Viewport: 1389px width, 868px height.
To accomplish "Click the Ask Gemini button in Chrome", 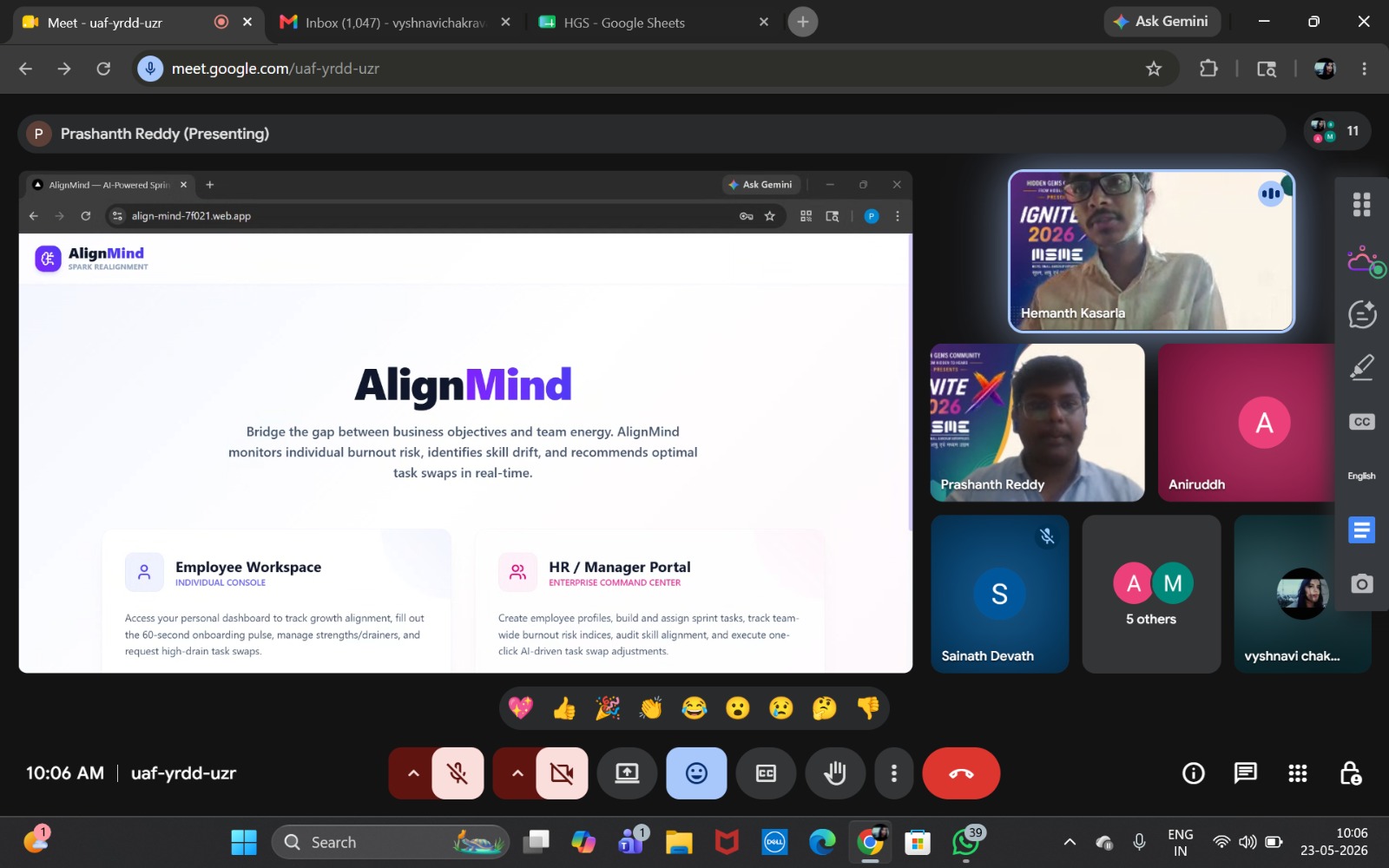I will pyautogui.click(x=1162, y=22).
